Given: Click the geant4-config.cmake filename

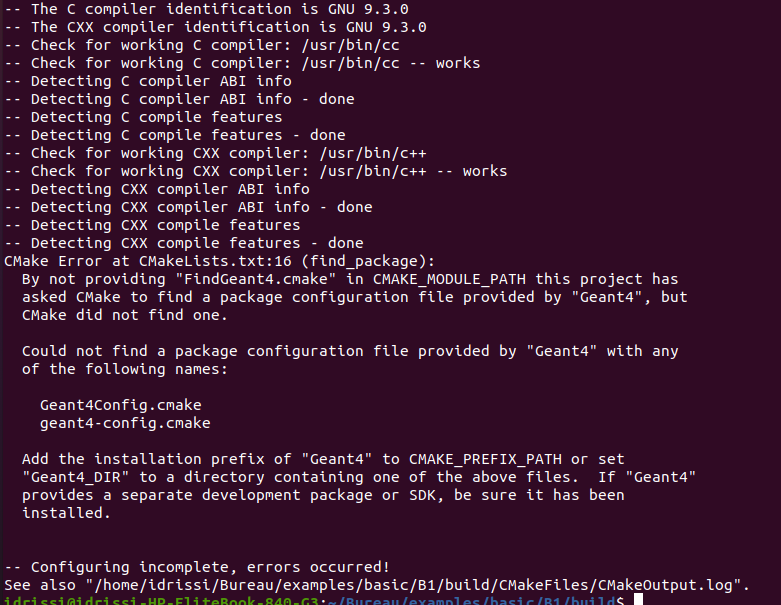Looking at the screenshot, I should [x=125, y=423].
